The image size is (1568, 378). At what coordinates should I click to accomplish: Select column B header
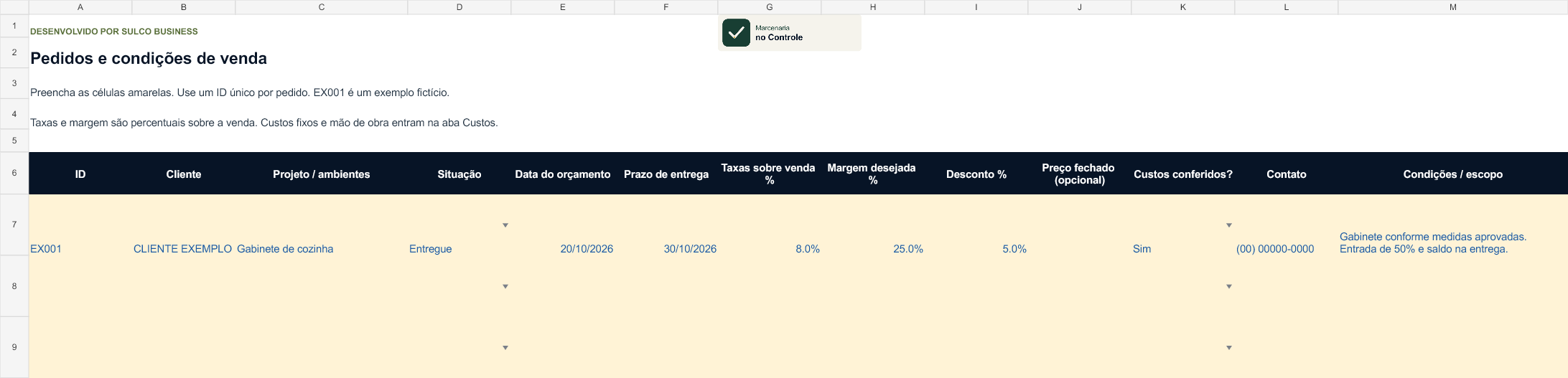point(184,7)
